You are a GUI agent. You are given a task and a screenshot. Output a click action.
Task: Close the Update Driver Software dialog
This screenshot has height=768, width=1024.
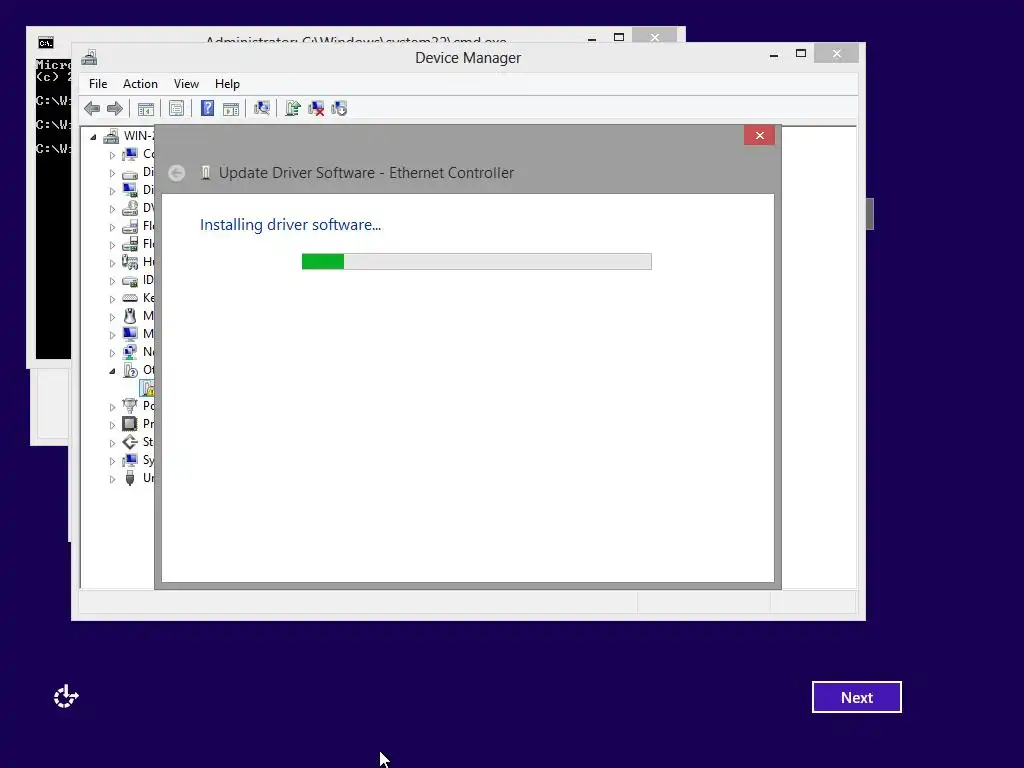pos(760,135)
